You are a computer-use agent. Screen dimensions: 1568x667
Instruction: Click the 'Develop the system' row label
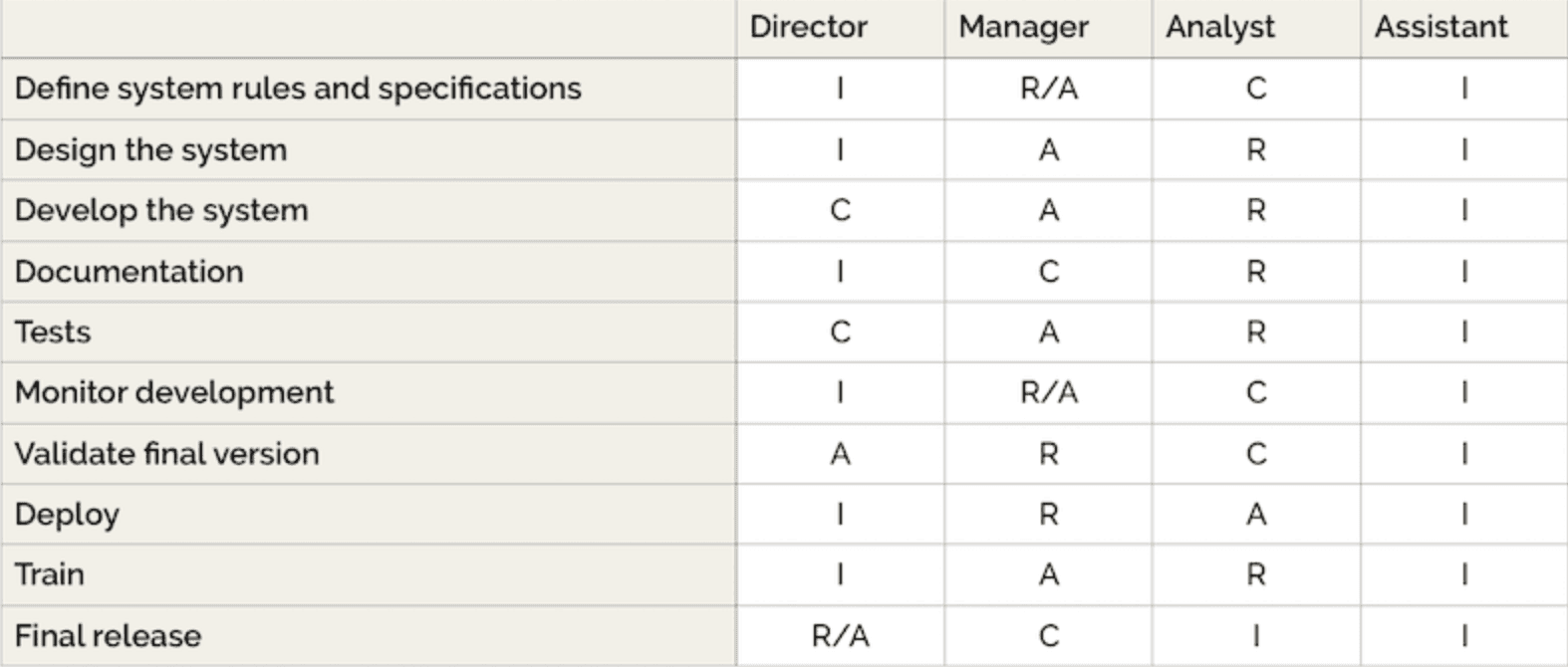[161, 211]
